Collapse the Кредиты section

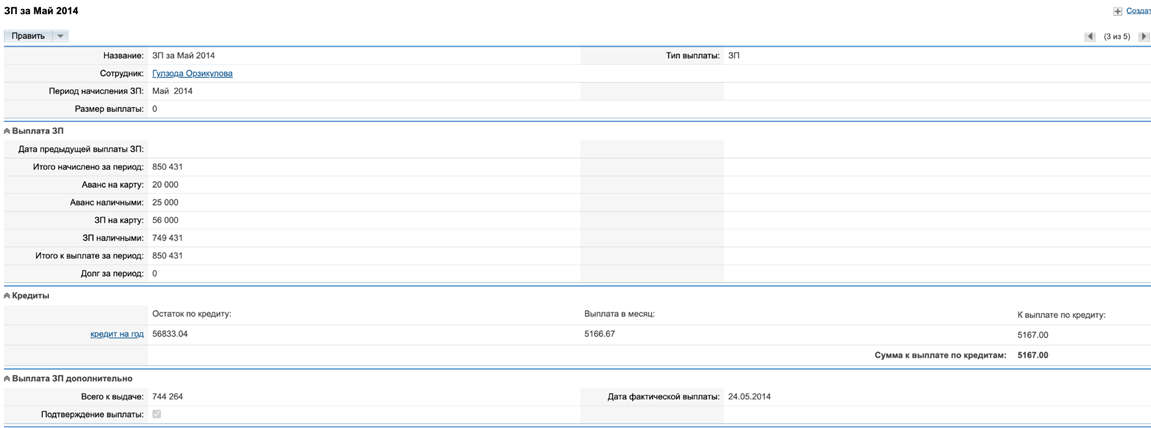tap(8, 296)
